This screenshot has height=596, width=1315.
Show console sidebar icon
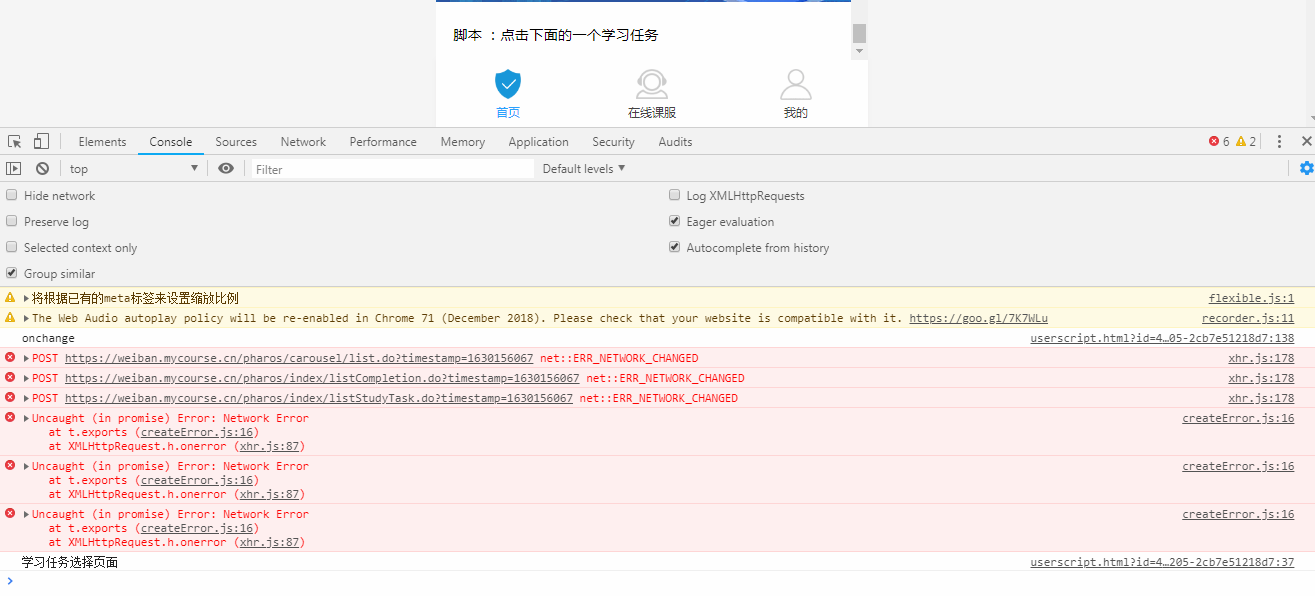pyautogui.click(x=14, y=169)
